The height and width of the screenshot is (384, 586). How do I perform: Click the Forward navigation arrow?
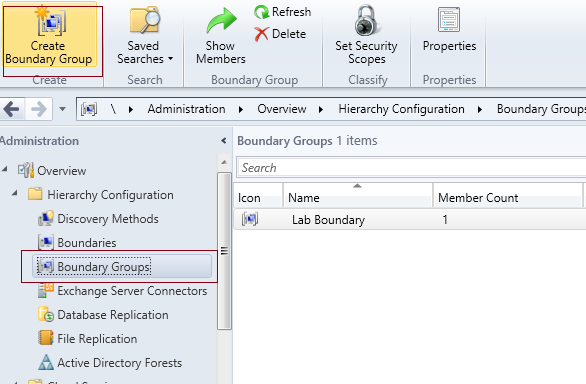(x=38, y=110)
